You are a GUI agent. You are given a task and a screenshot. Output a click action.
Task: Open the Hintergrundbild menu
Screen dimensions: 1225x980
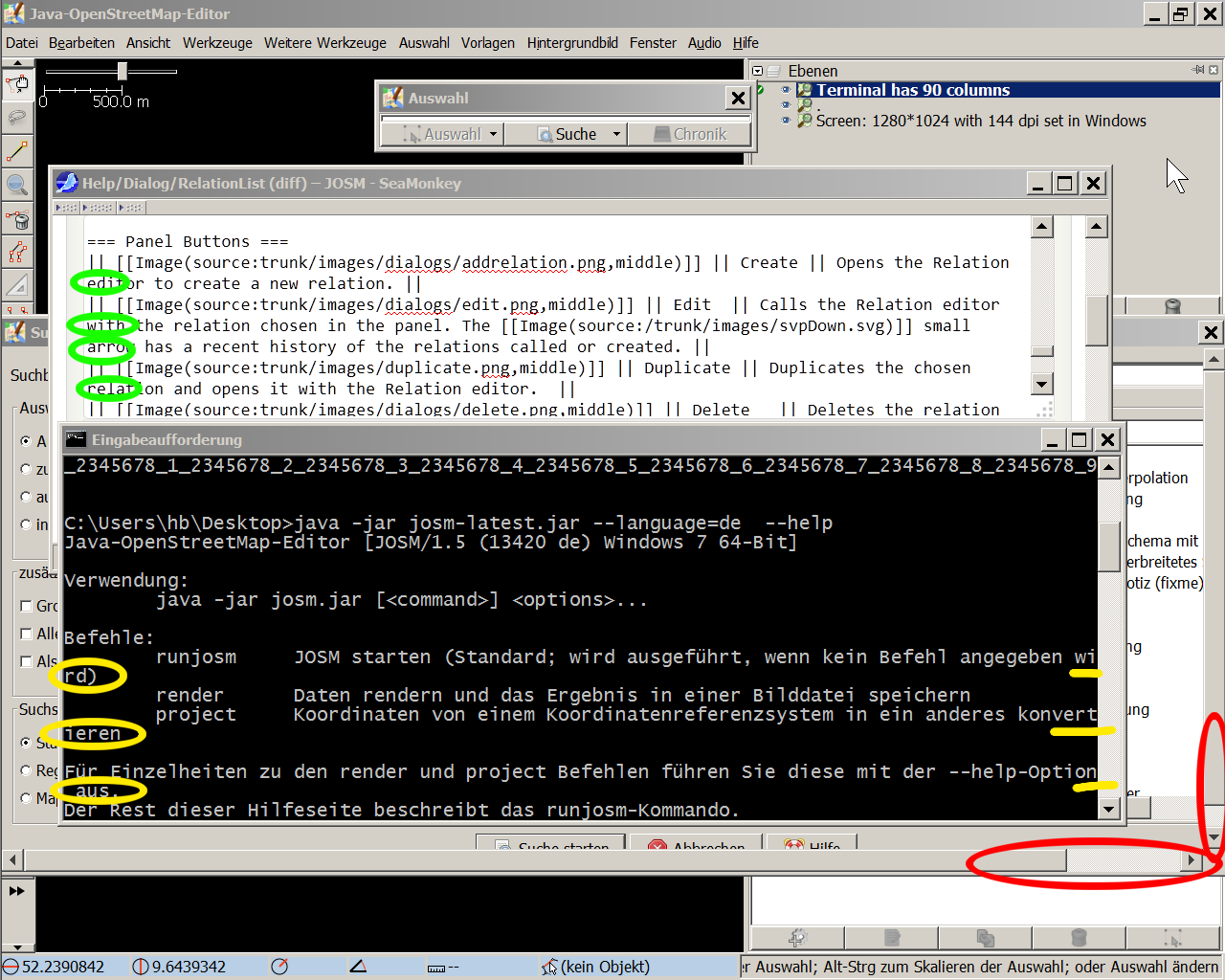click(x=571, y=43)
